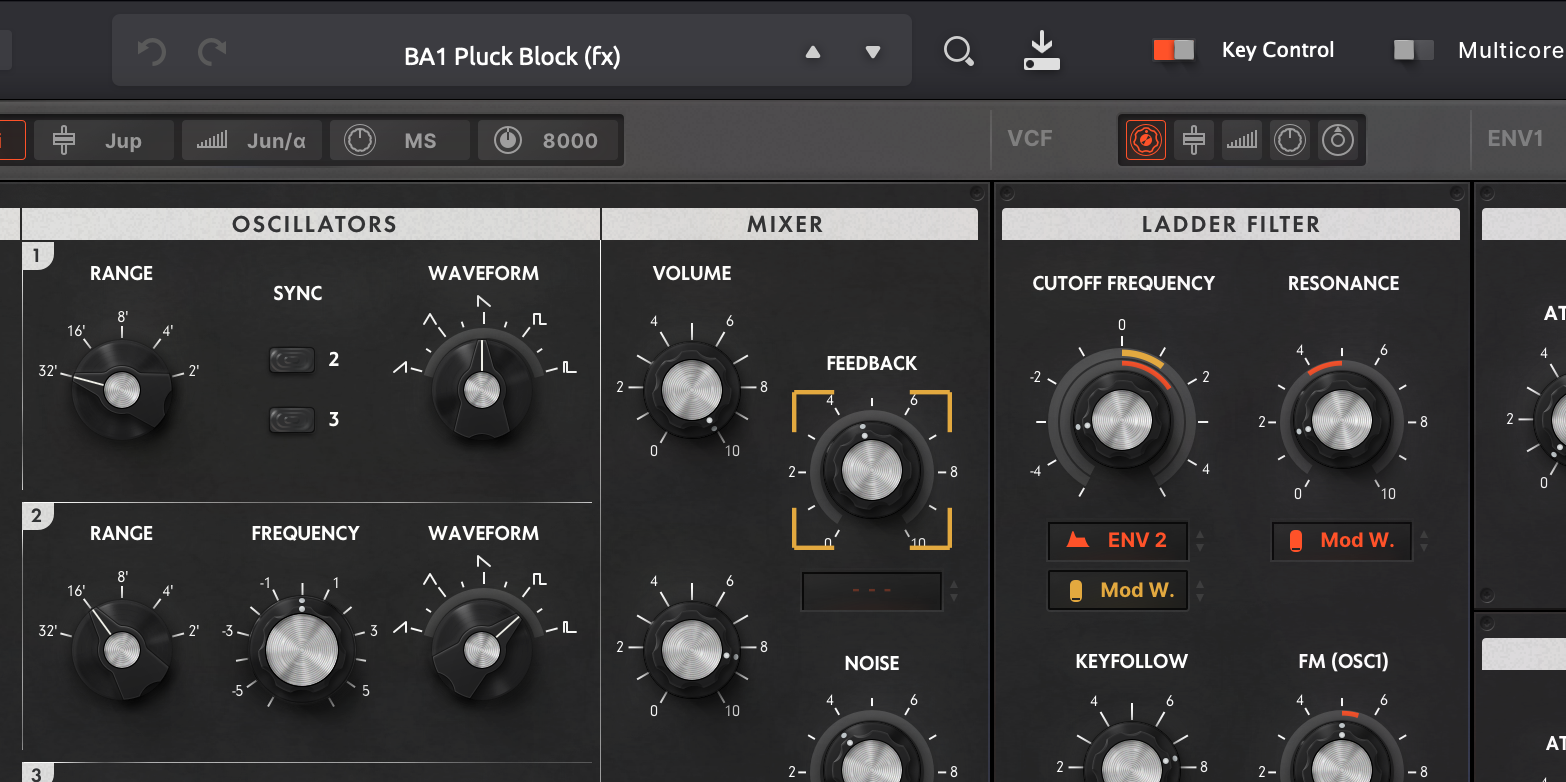Click up arrow beside empty Feedback slot
This screenshot has height=782, width=1566.
(x=954, y=585)
